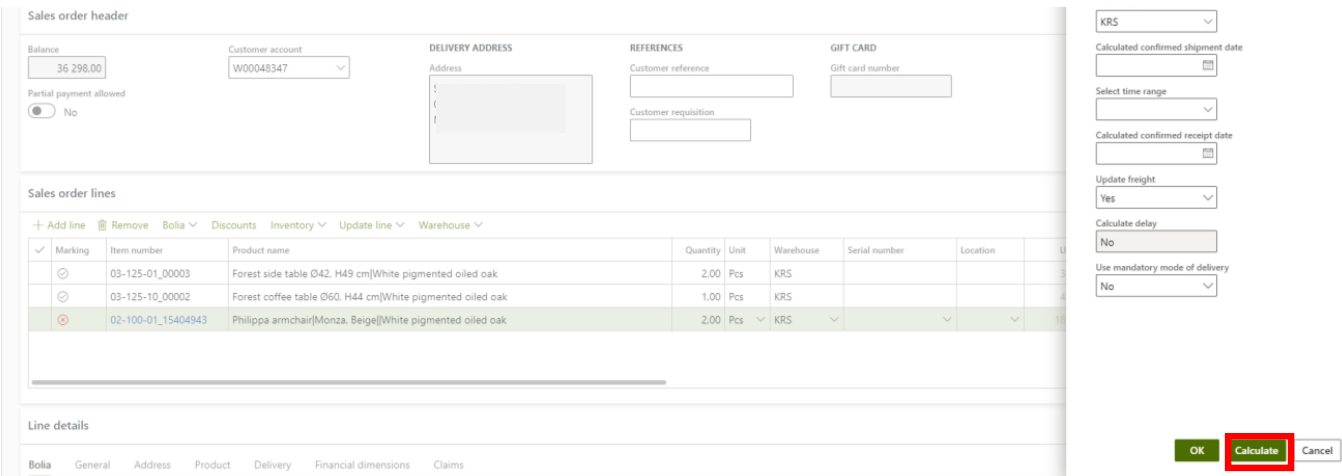The width and height of the screenshot is (1342, 476).
Task: Click marking icon for Forest coffee table row
Action: click(x=63, y=297)
